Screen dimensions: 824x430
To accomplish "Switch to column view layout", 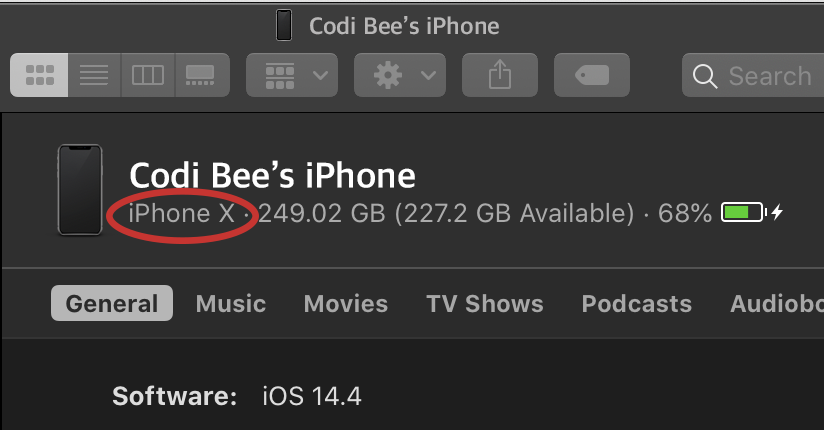I will 148,75.
